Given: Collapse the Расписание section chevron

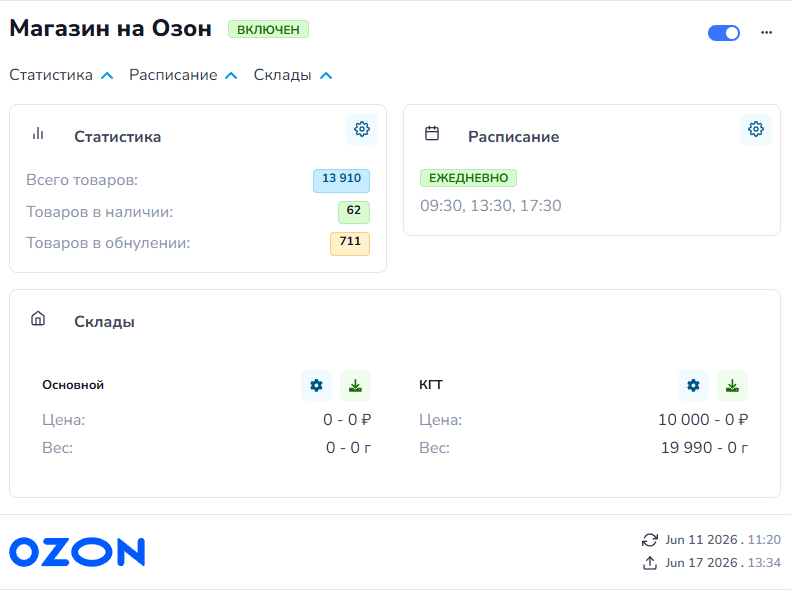Looking at the screenshot, I should point(231,76).
